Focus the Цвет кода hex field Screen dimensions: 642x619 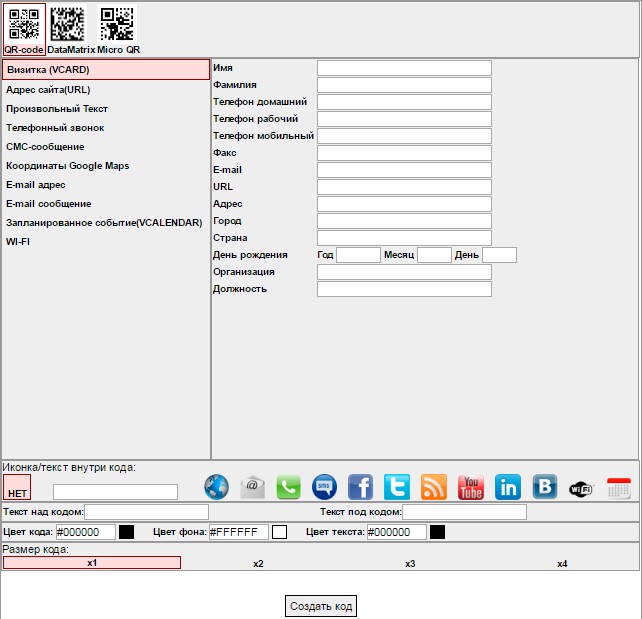click(x=86, y=532)
